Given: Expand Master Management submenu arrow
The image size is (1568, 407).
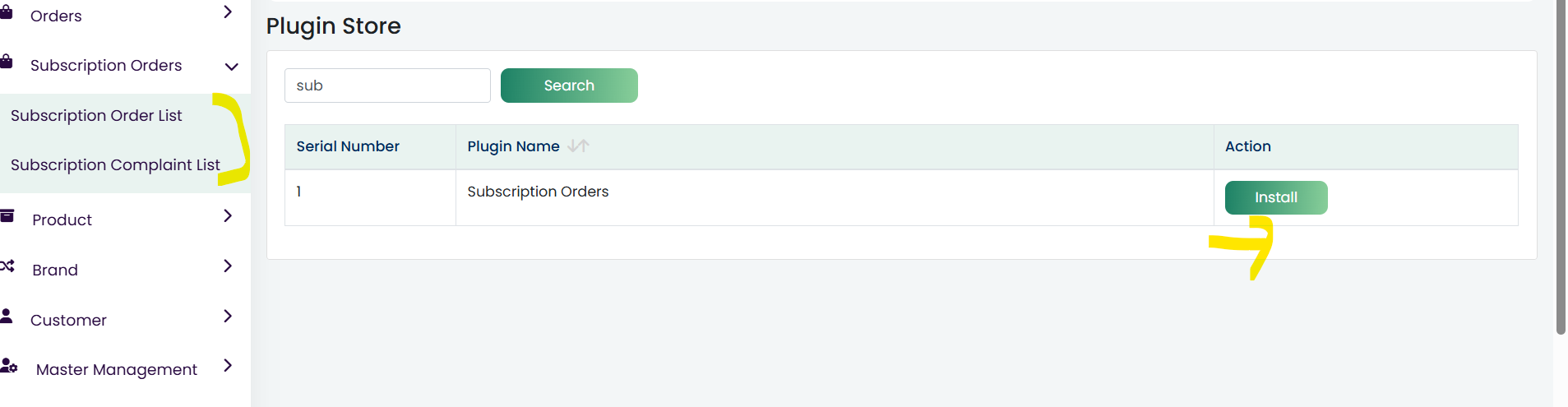Looking at the screenshot, I should point(228,365).
